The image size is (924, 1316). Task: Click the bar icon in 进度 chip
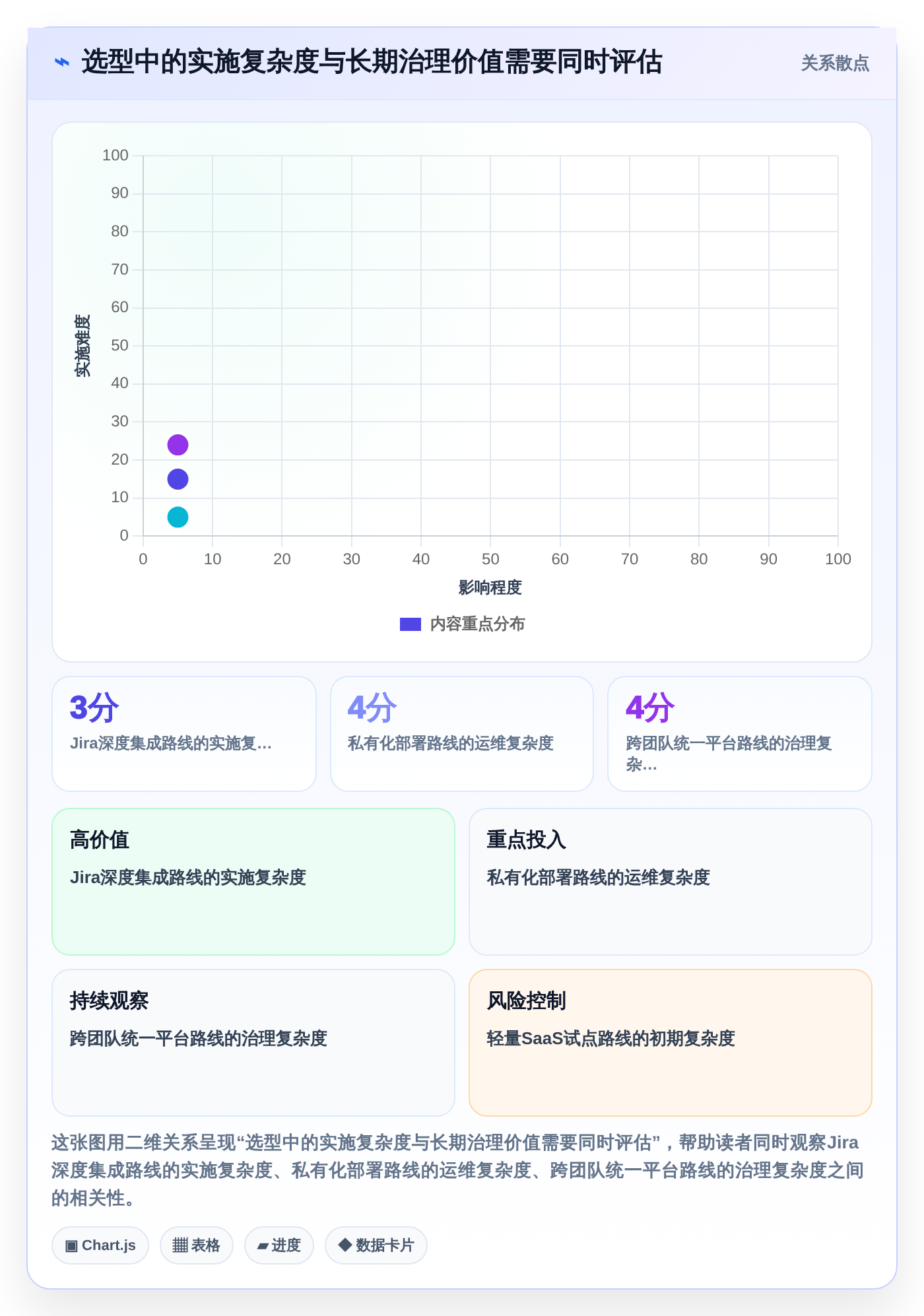click(263, 1246)
